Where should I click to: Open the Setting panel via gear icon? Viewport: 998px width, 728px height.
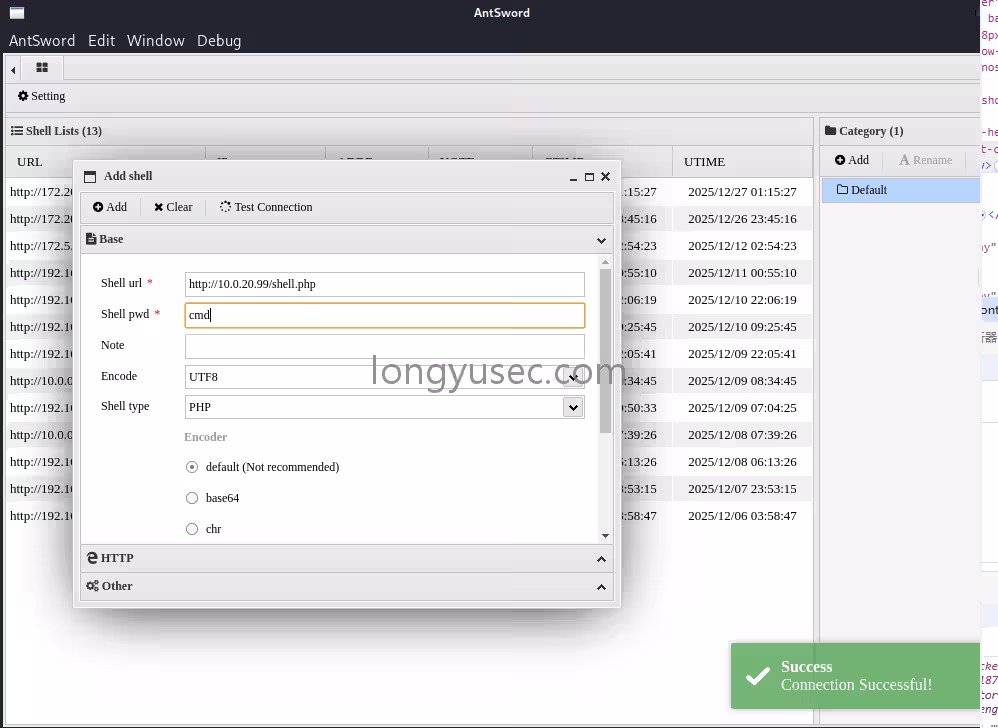pyautogui.click(x=41, y=96)
